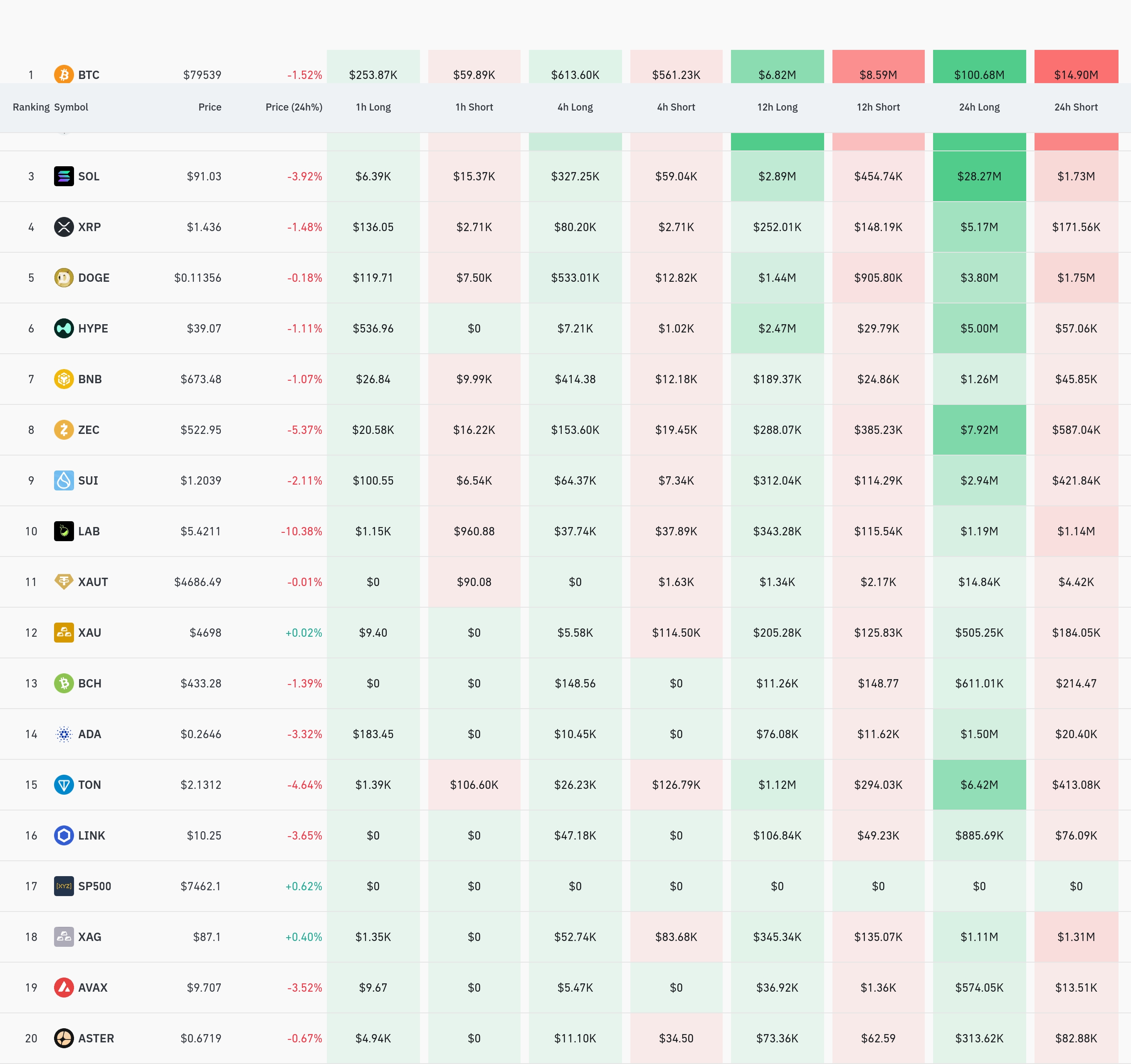Sort by the 1h Long column header

tap(373, 107)
